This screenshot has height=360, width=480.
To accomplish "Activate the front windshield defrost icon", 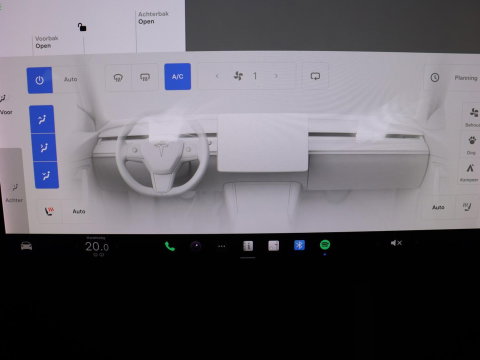I will click(x=118, y=78).
